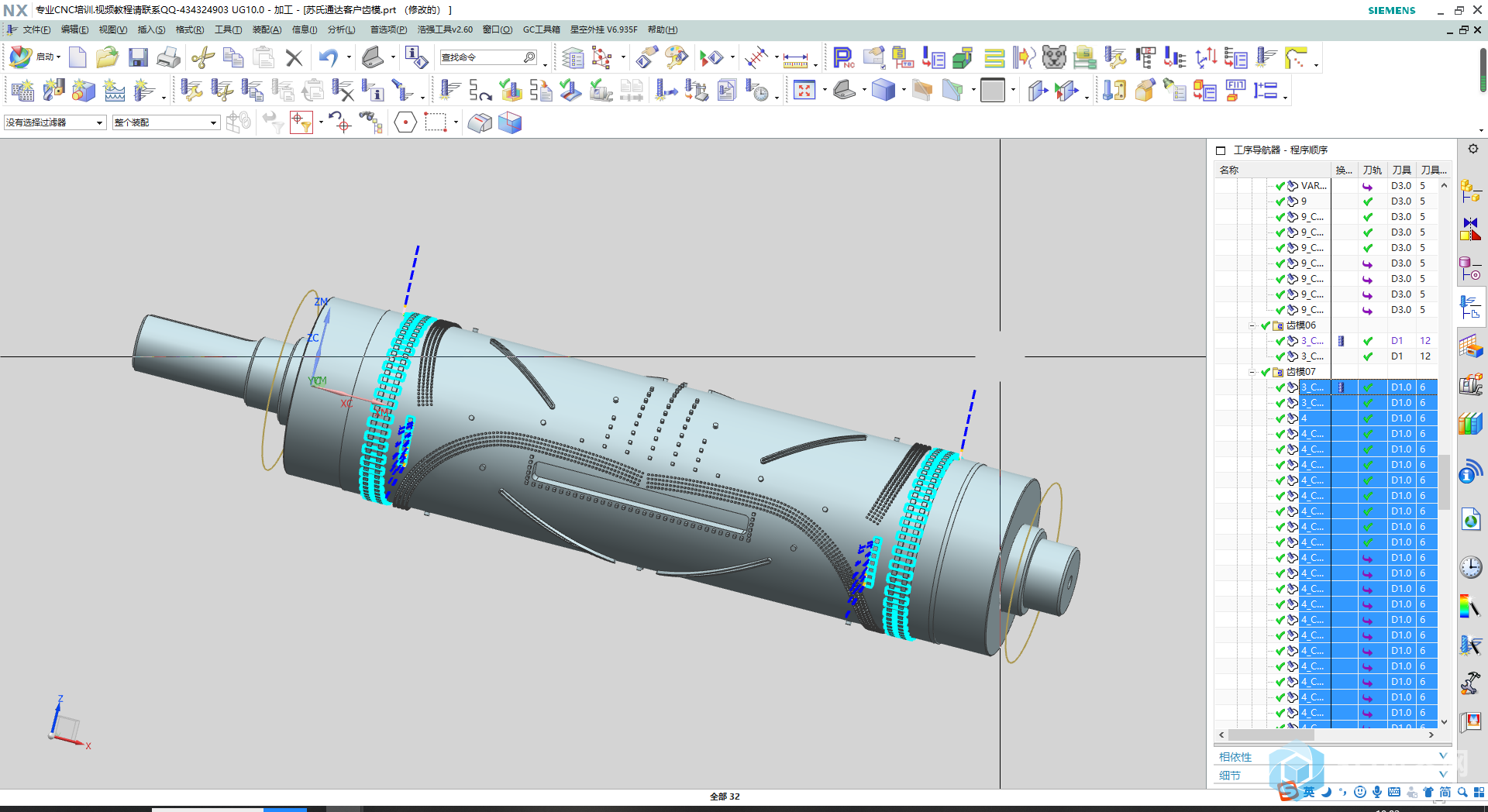Open navigator settings with the gear icon

click(1473, 149)
